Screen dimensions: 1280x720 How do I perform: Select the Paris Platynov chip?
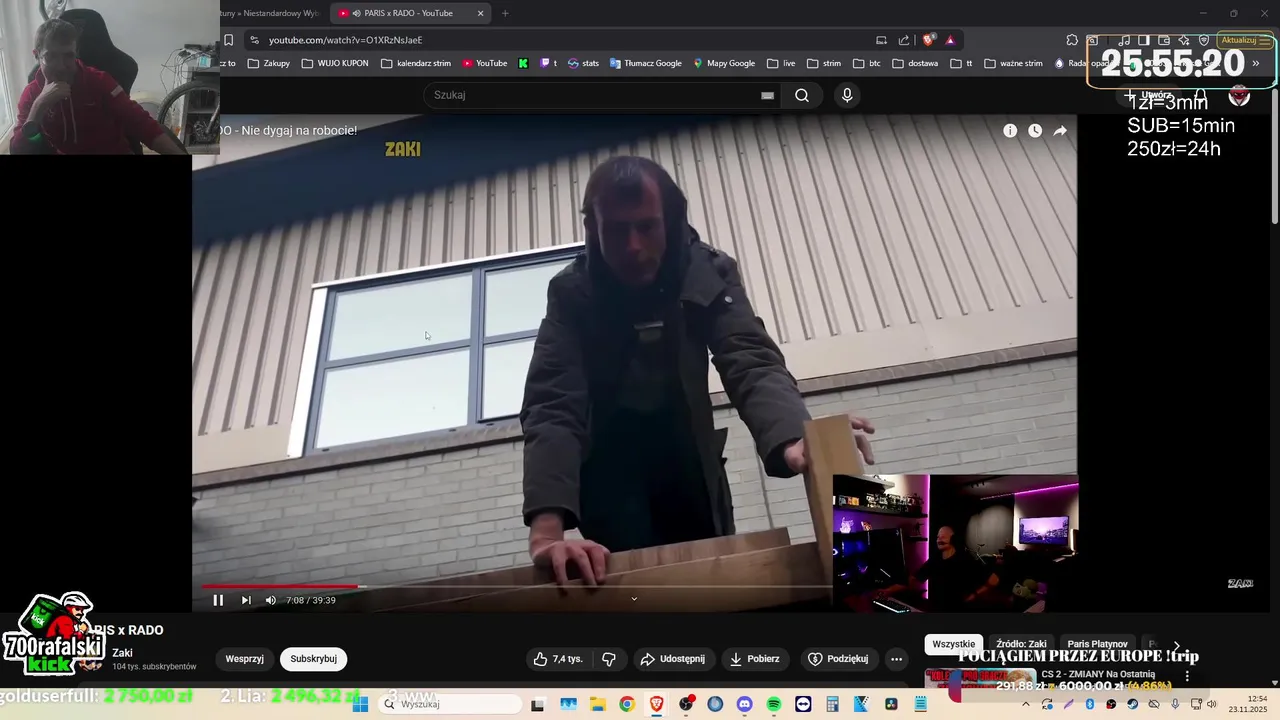pyautogui.click(x=1097, y=644)
